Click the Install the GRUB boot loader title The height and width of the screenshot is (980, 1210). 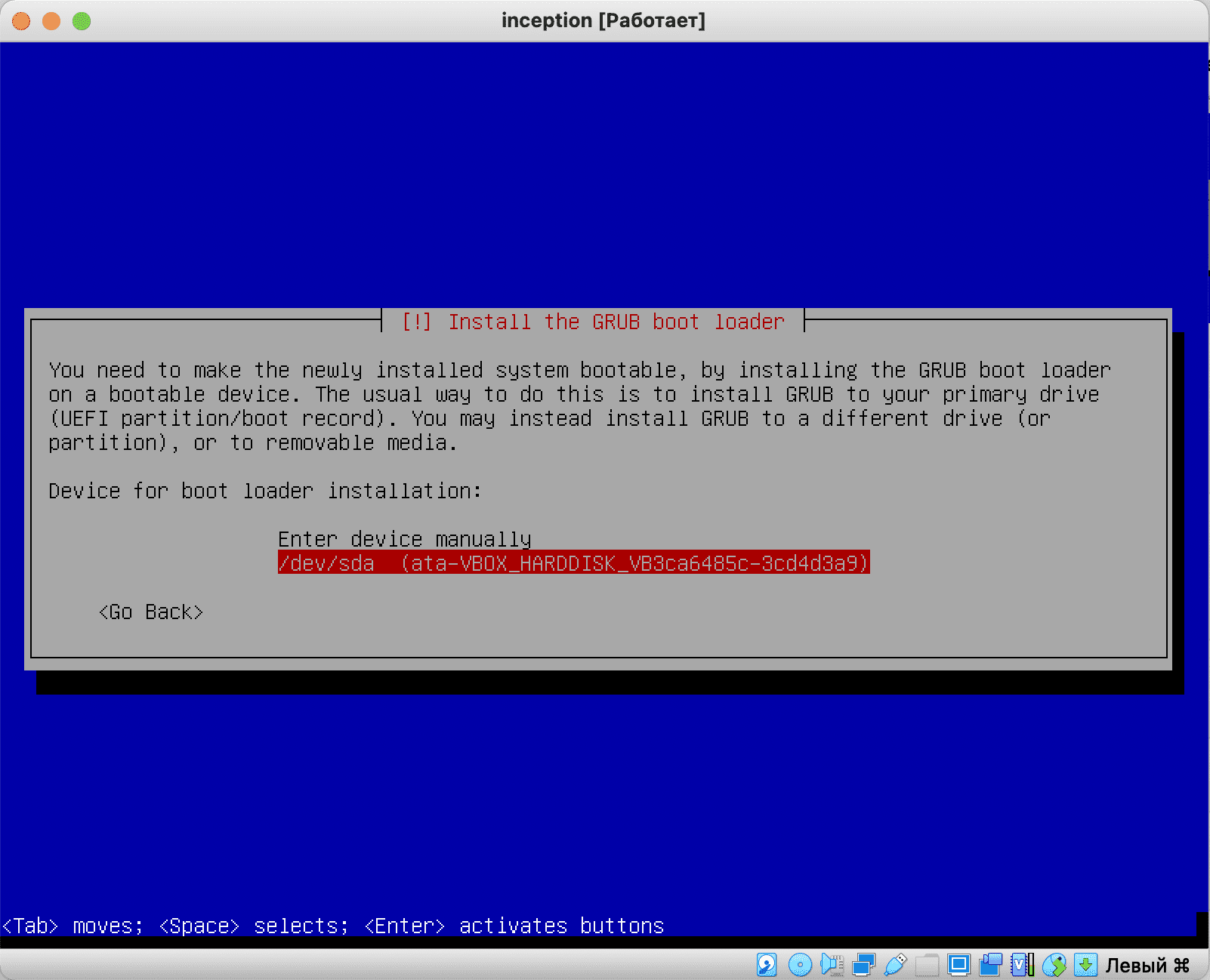pos(593,322)
